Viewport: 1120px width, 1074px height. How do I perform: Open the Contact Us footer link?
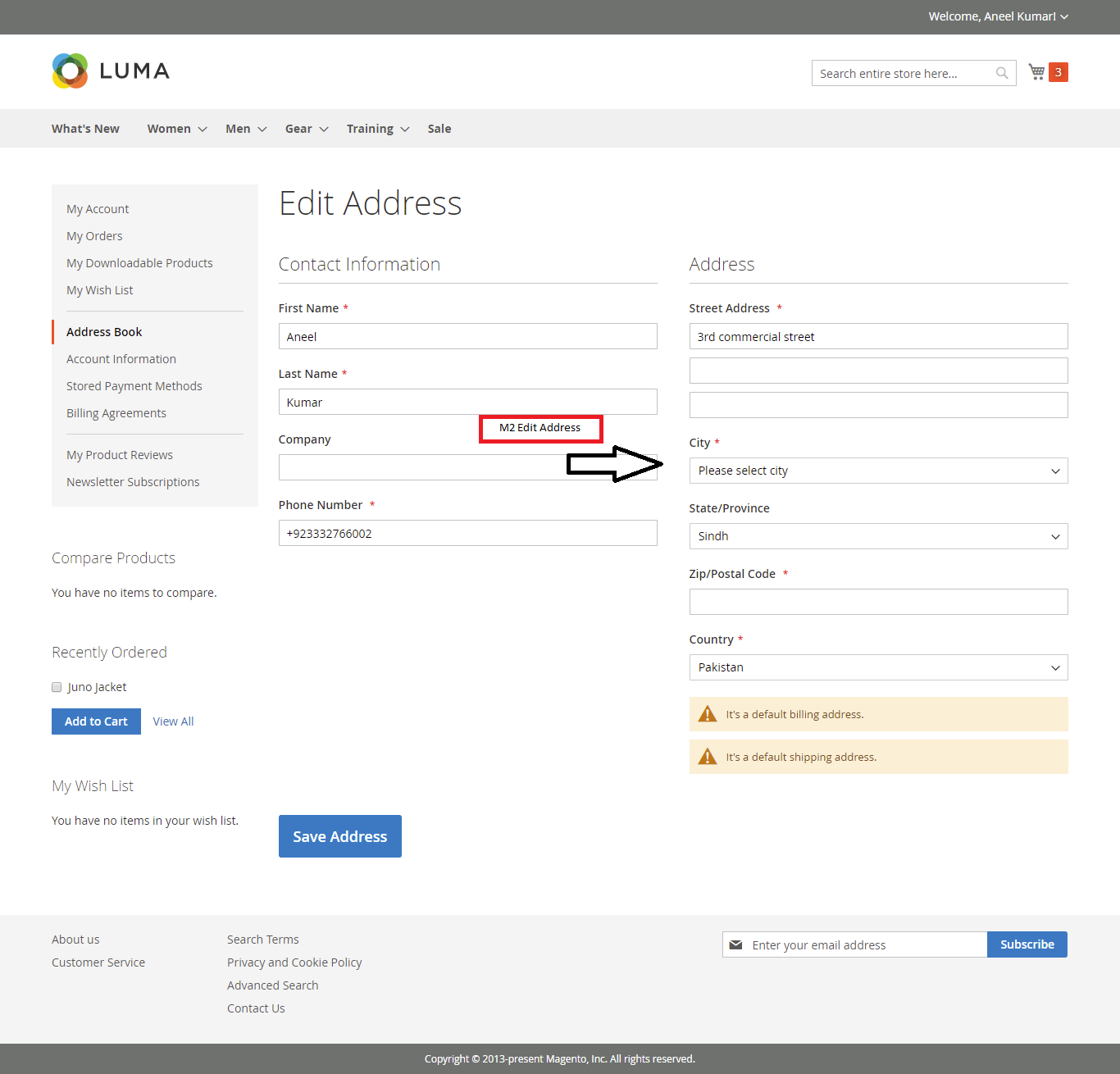pos(256,1008)
